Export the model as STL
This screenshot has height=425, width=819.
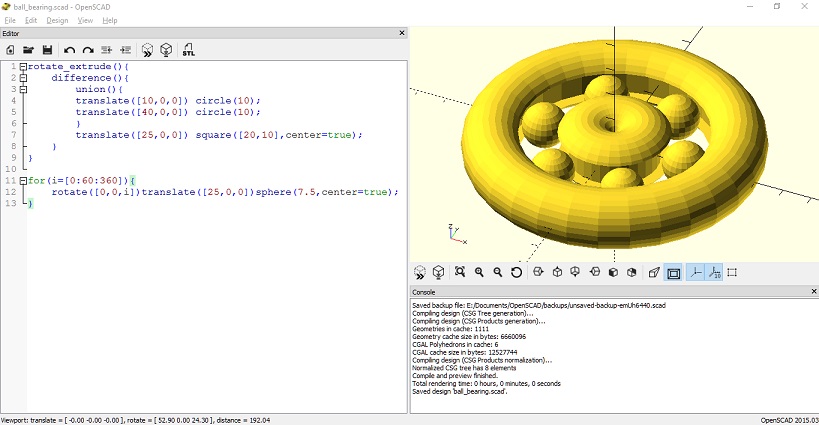(189, 50)
